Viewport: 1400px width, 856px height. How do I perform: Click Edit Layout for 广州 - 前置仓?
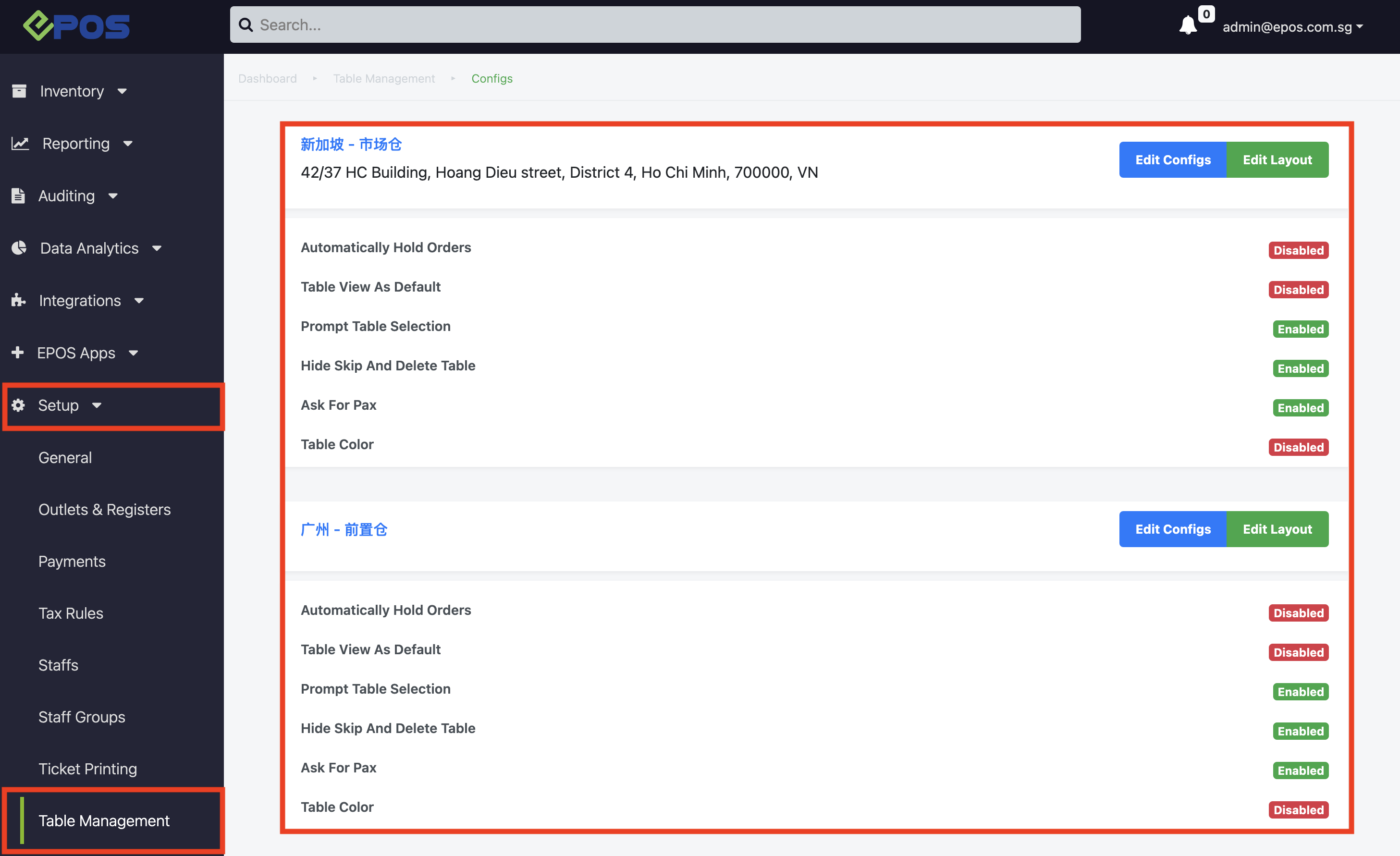tap(1277, 529)
